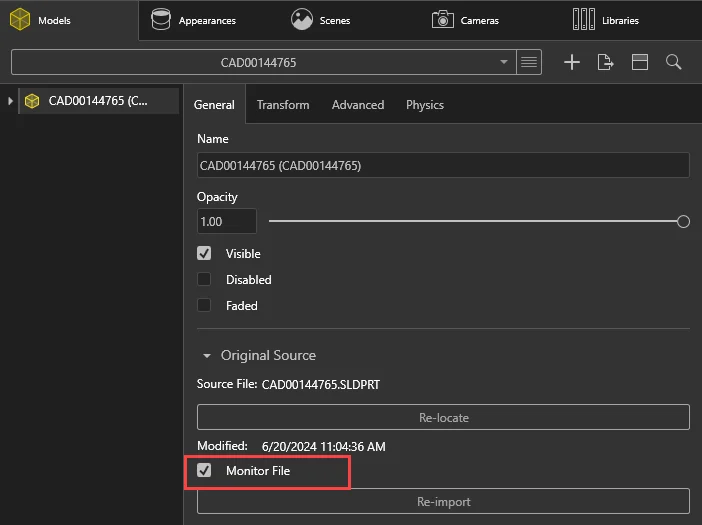The height and width of the screenshot is (525, 702).
Task: Click the search magnifier icon
Action: click(674, 62)
